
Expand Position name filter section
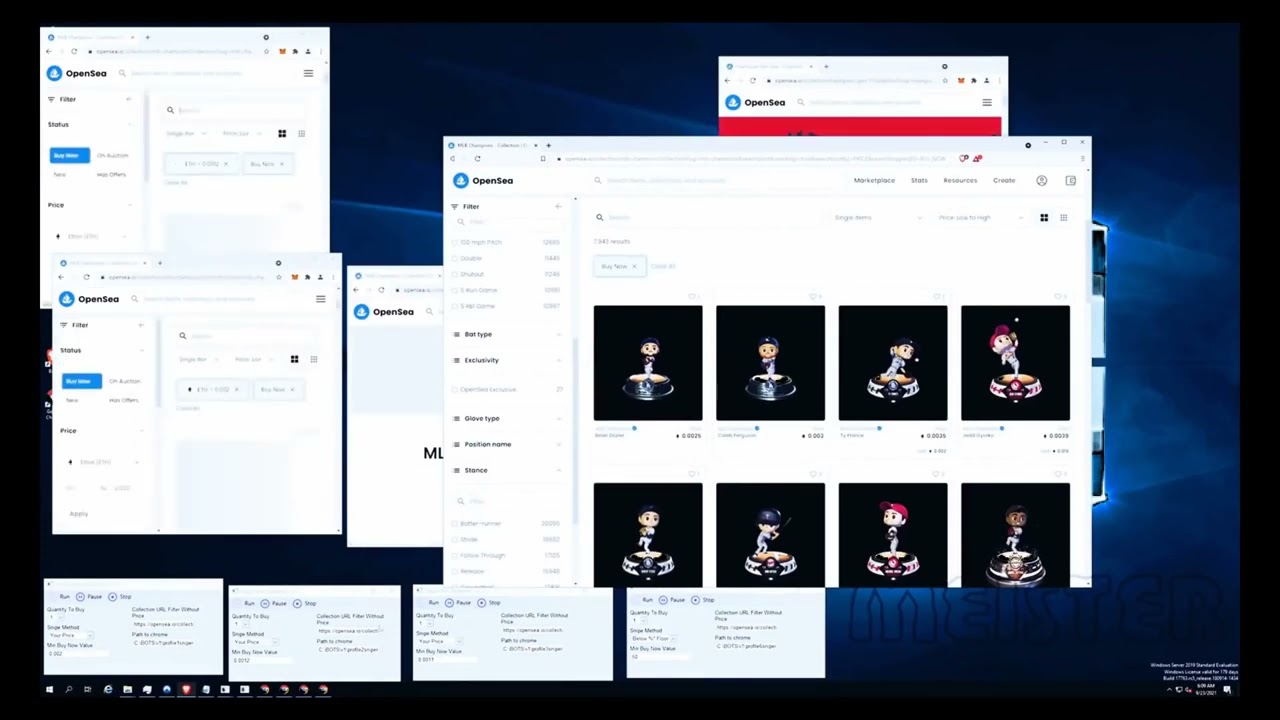click(508, 445)
